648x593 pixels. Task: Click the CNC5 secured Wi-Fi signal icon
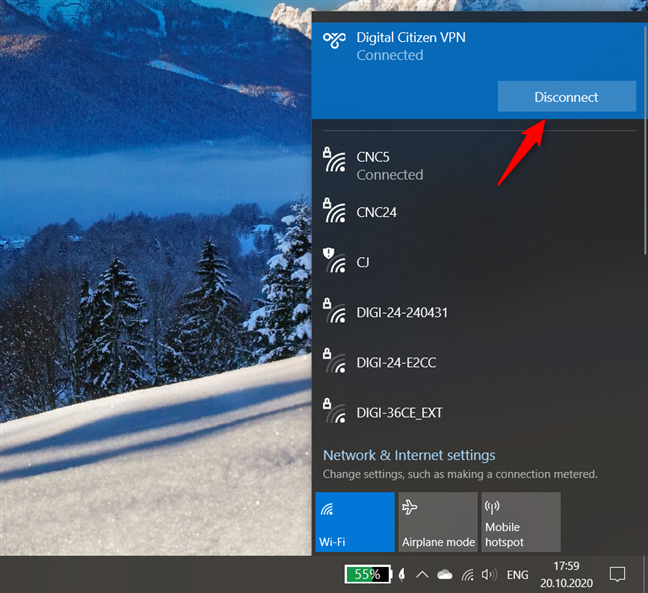(334, 160)
